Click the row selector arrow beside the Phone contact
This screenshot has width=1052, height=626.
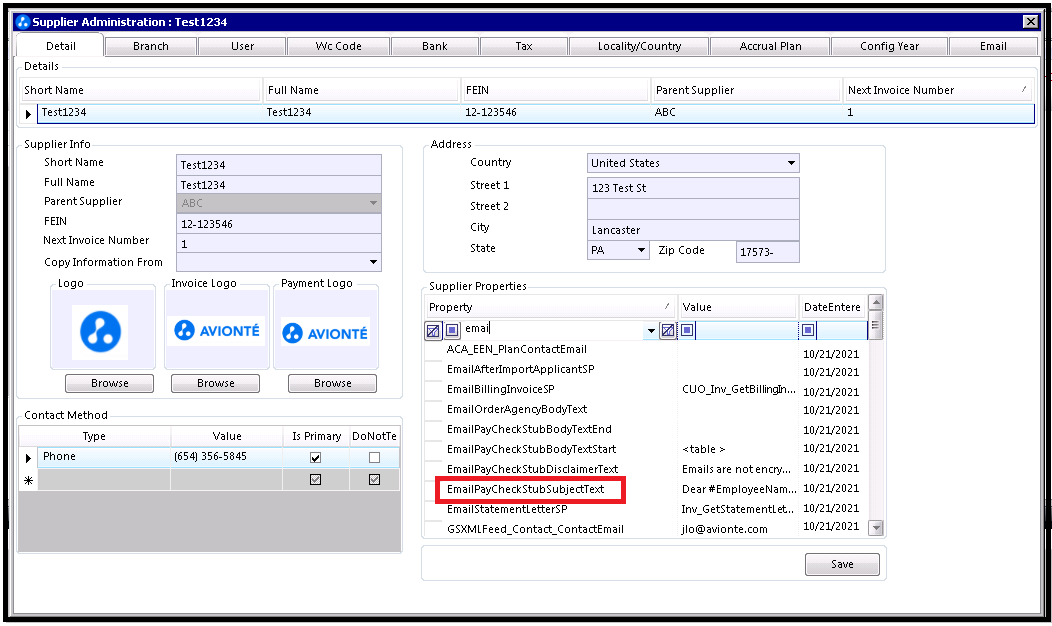pos(28,458)
